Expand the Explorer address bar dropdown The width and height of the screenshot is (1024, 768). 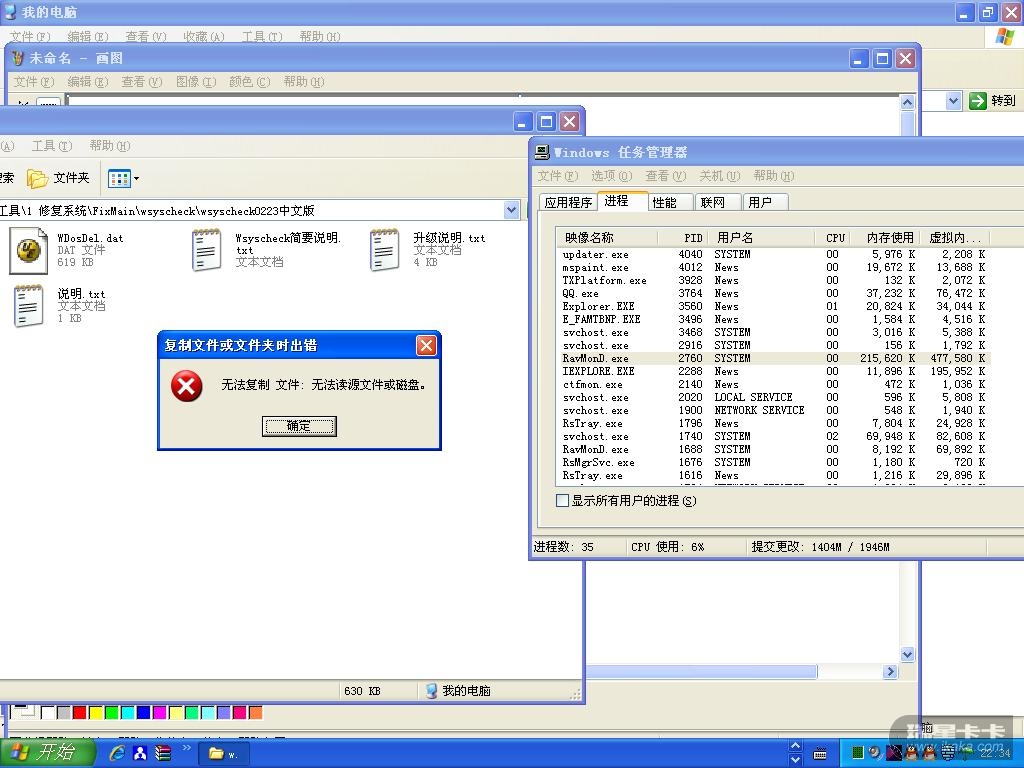click(511, 210)
